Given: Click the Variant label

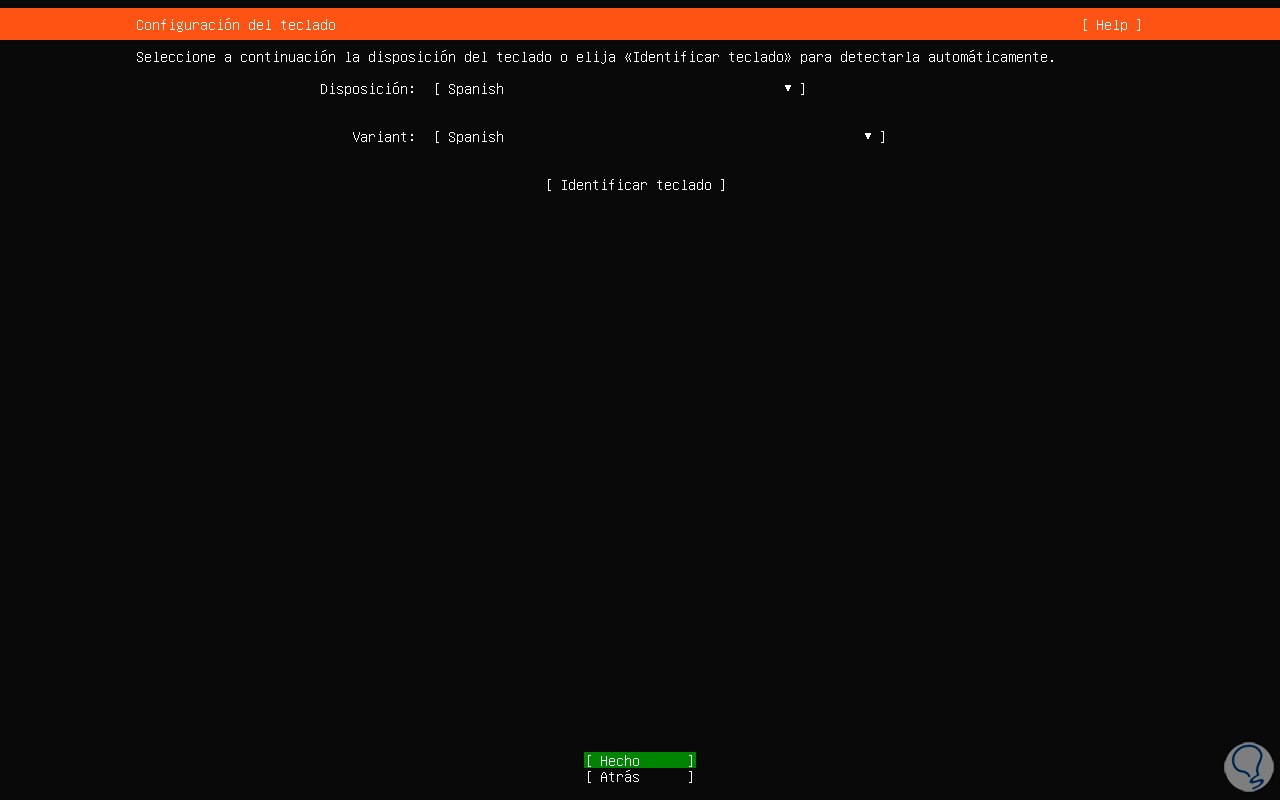Looking at the screenshot, I should (x=383, y=137).
